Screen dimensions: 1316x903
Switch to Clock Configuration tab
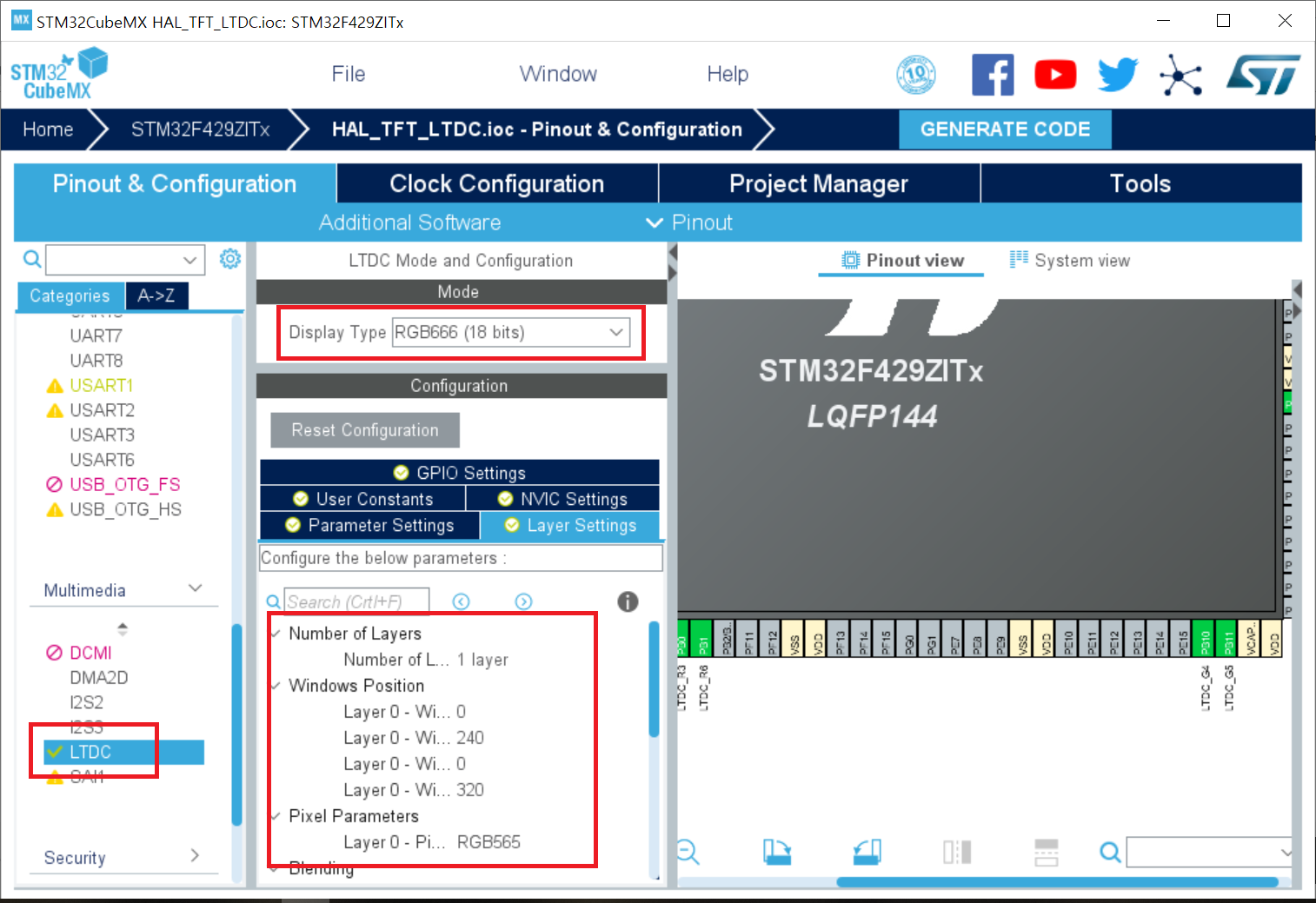pyautogui.click(x=497, y=183)
